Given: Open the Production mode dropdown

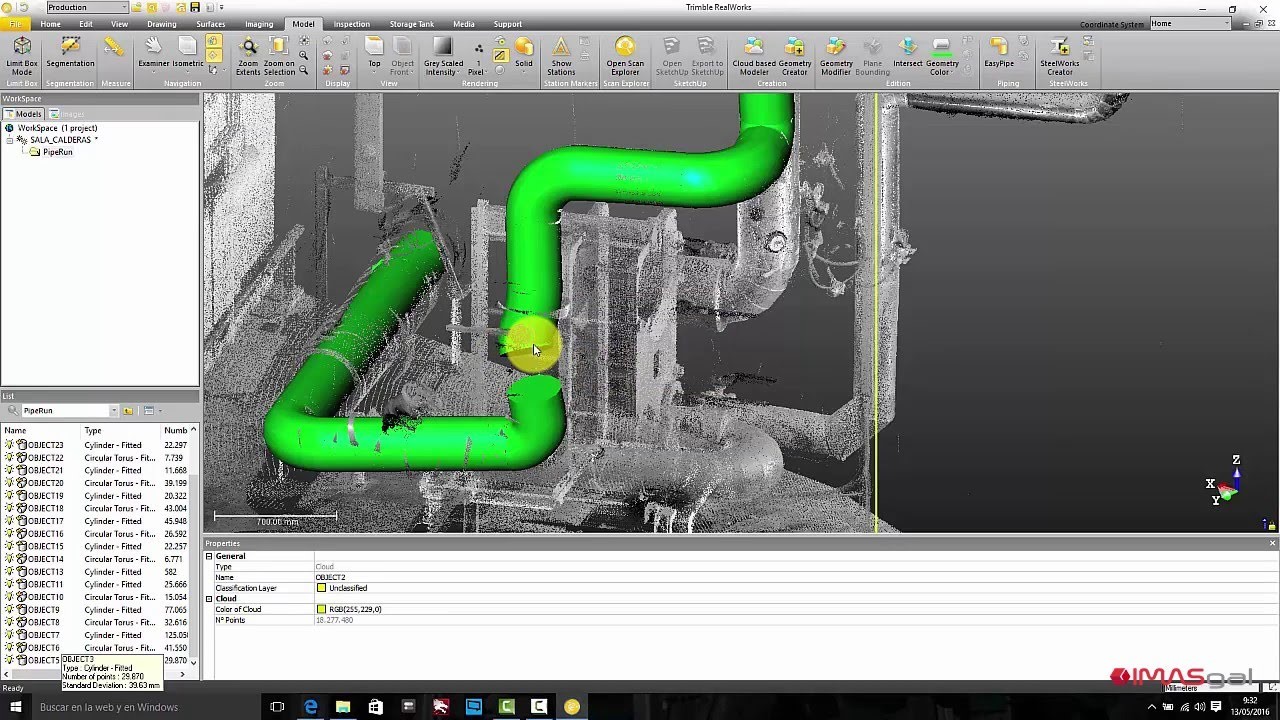Looking at the screenshot, I should click(123, 8).
